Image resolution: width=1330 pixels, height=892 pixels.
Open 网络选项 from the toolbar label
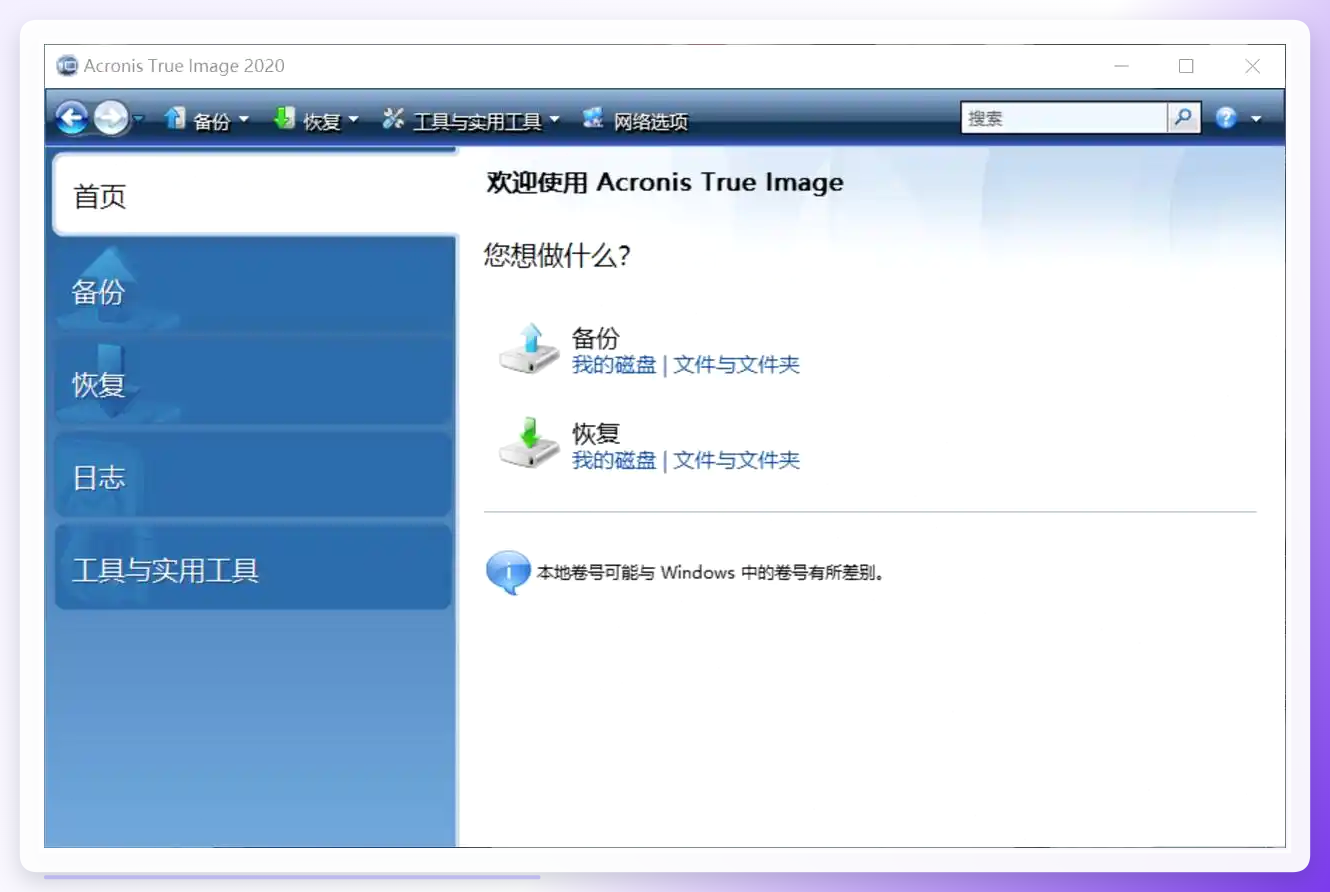[651, 121]
